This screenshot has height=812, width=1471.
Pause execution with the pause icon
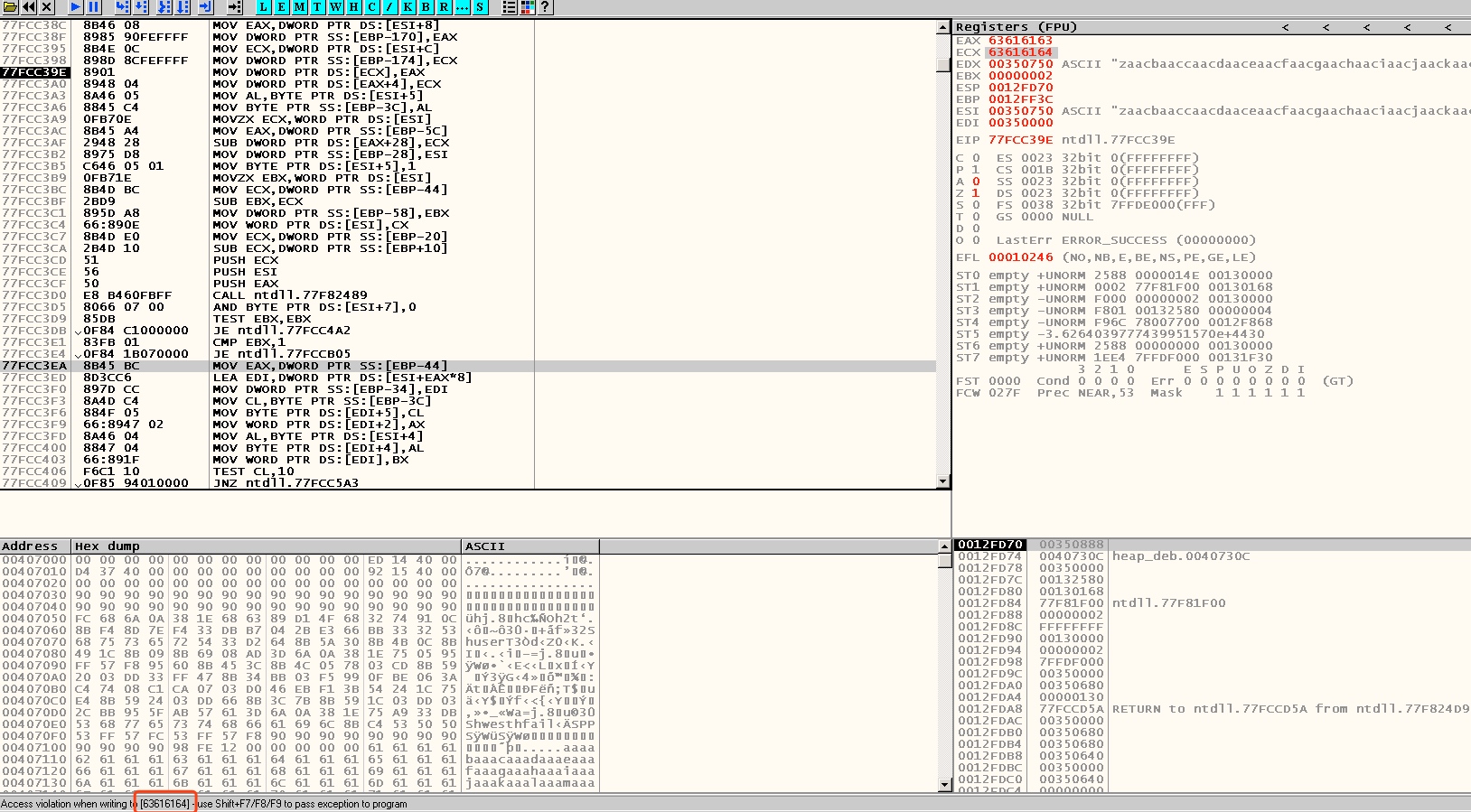(94, 7)
